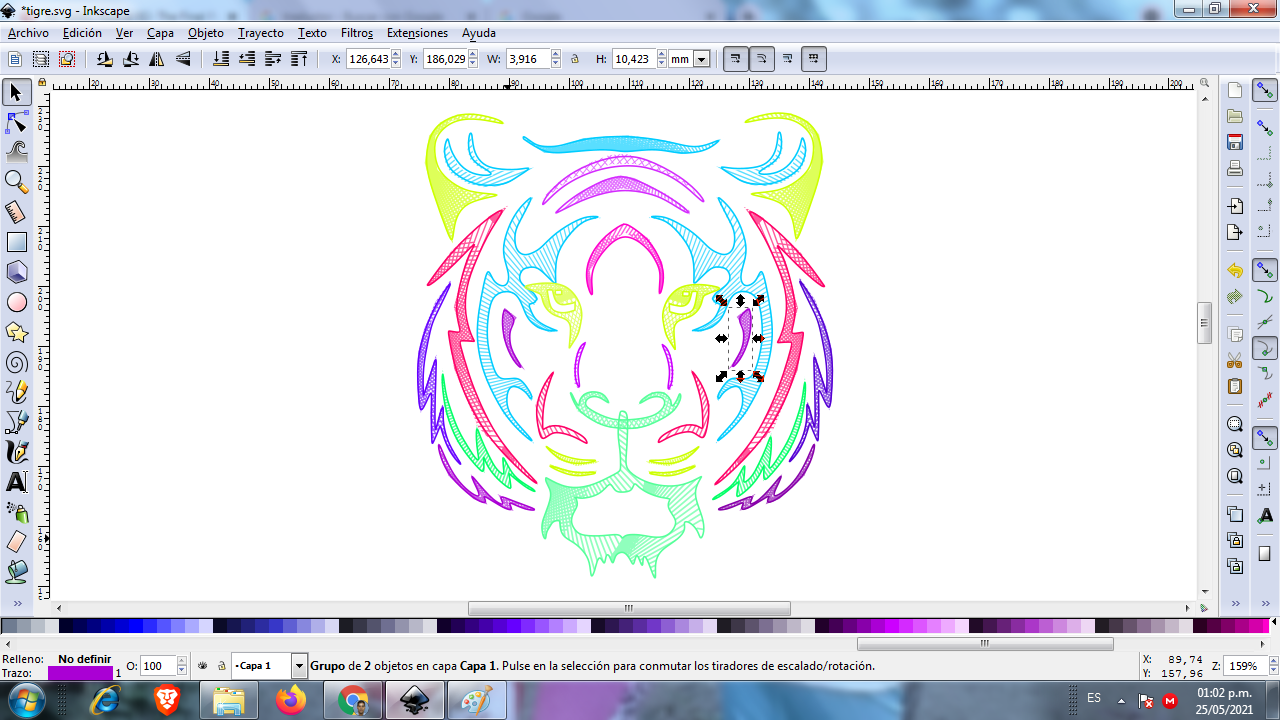
Task: Click the horizontal canvas scrollbar thumb
Action: click(x=629, y=608)
